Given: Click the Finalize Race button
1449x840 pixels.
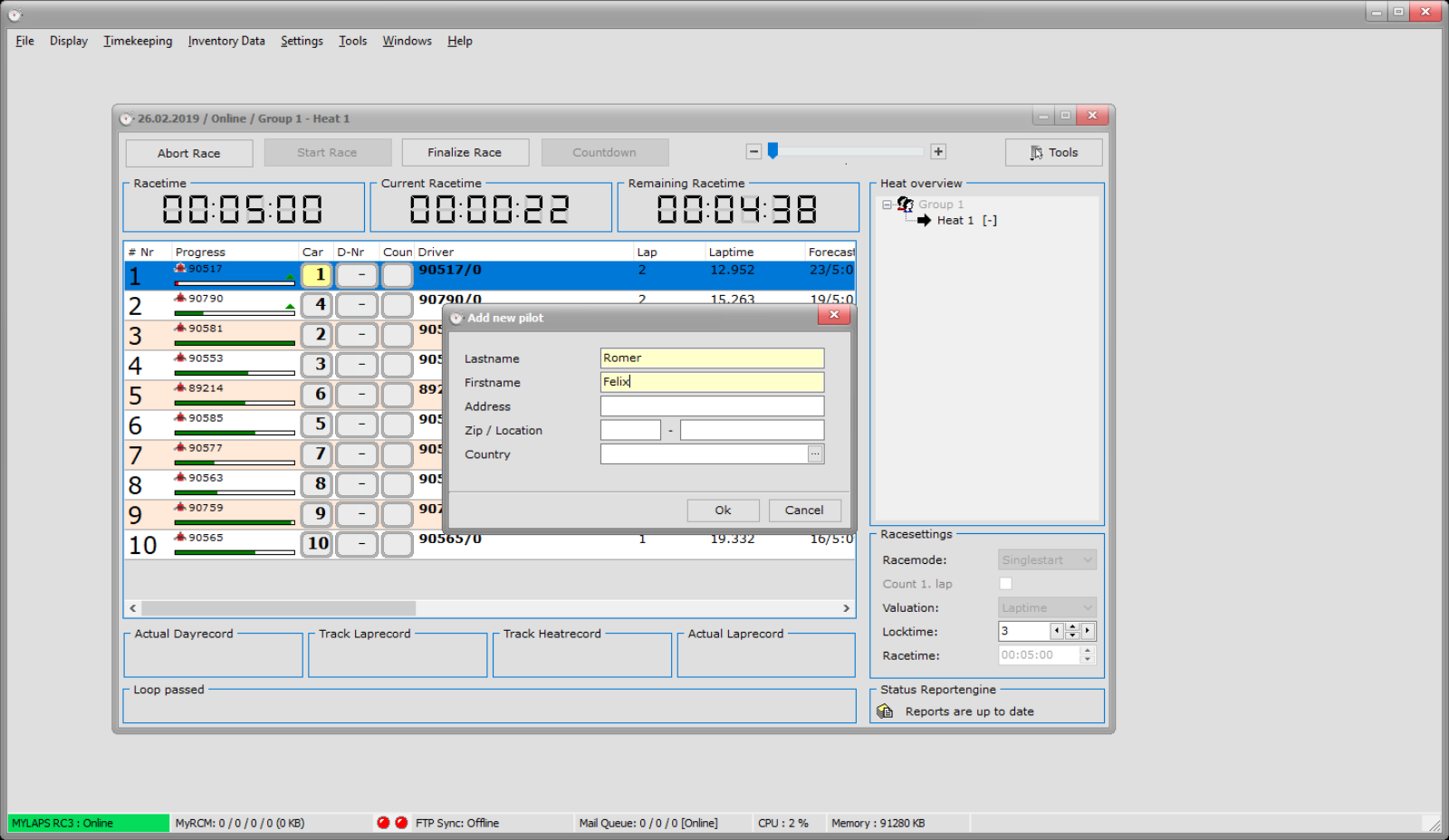Looking at the screenshot, I should (465, 153).
